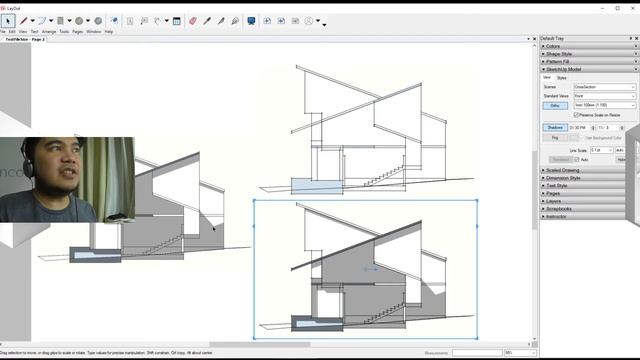Expand the Shape Style panel
The width and height of the screenshot is (640, 360).
pos(589,54)
